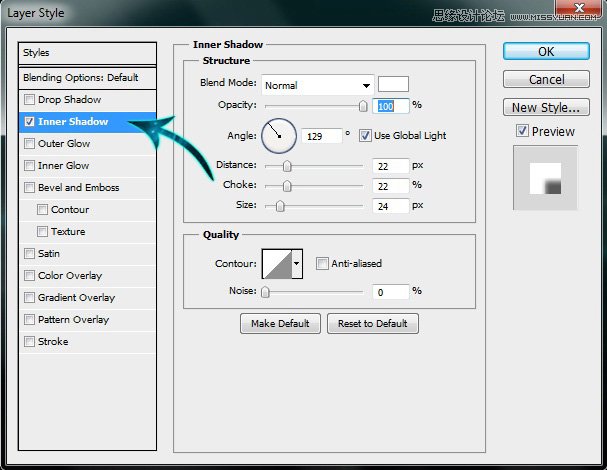Click the Opacity slider handle

coord(363,105)
